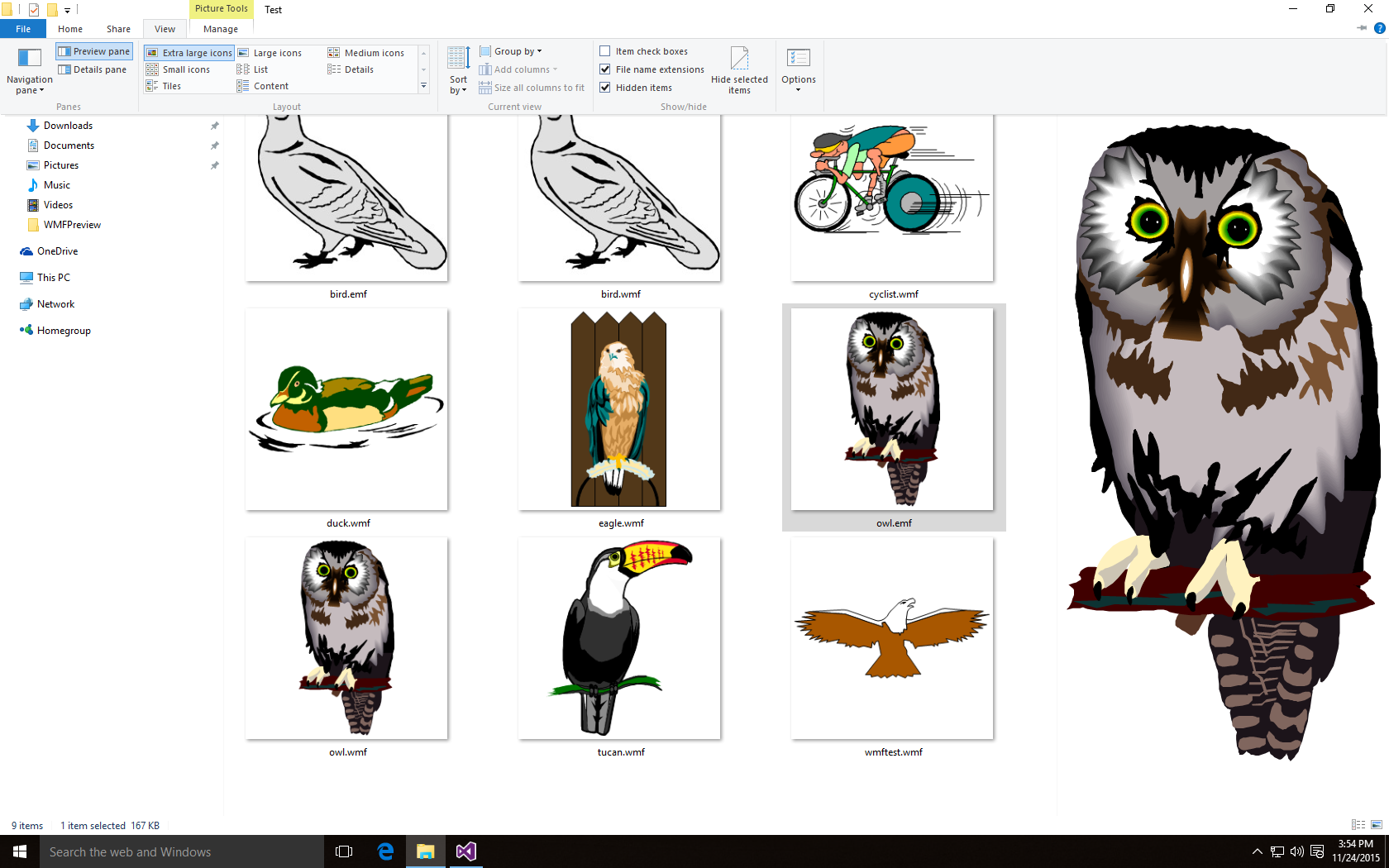Click the owl.emf file name
Image resolution: width=1389 pixels, height=868 pixels.
coord(894,523)
